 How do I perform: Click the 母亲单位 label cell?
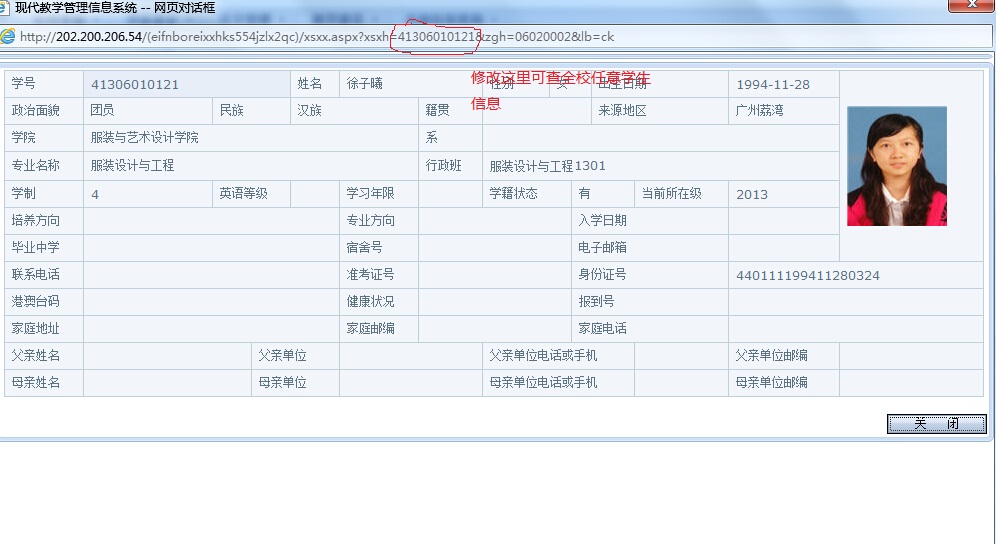point(295,383)
